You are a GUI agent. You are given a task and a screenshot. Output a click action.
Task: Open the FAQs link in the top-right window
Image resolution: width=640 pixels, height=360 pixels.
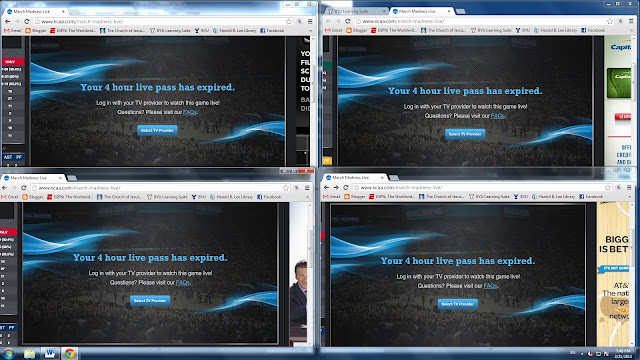(497, 116)
